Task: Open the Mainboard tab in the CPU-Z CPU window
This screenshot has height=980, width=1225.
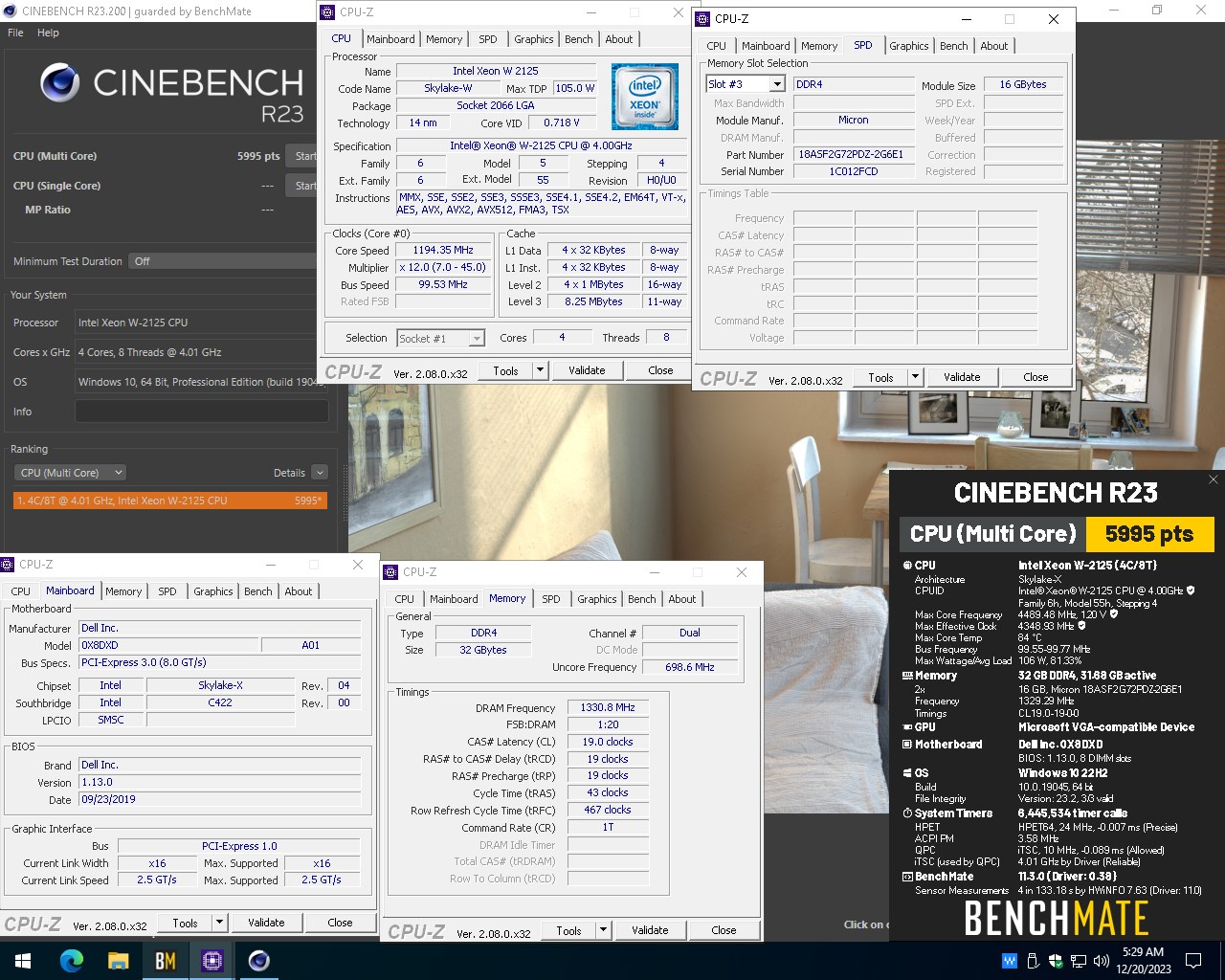Action: coord(390,39)
